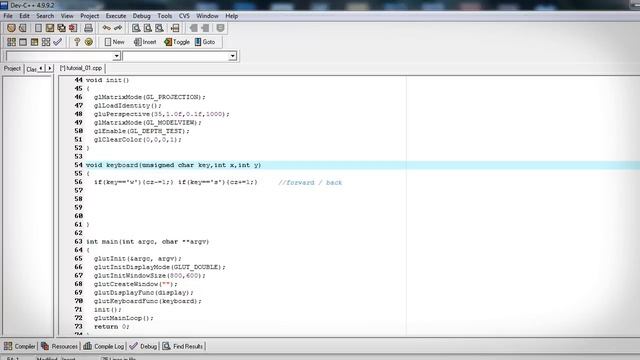Click line 44 'void init()'
The width and height of the screenshot is (640, 360).
[x=107, y=80]
